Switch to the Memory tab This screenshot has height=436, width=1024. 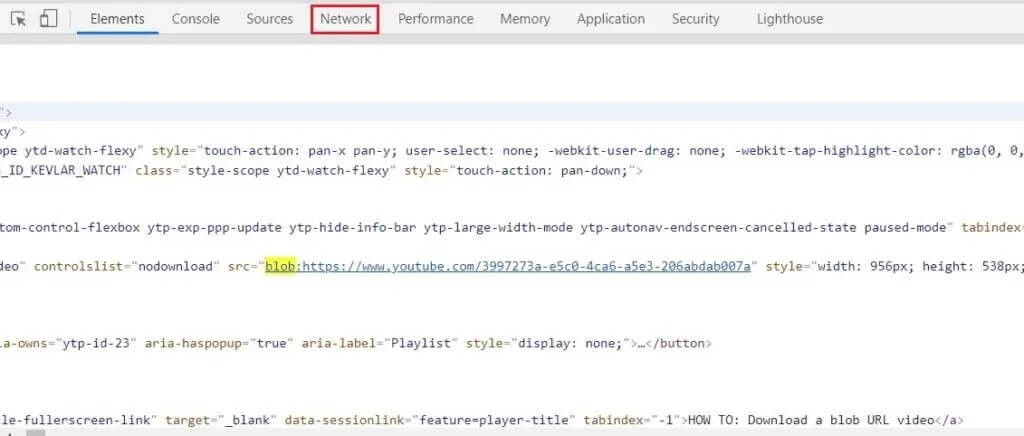(525, 19)
